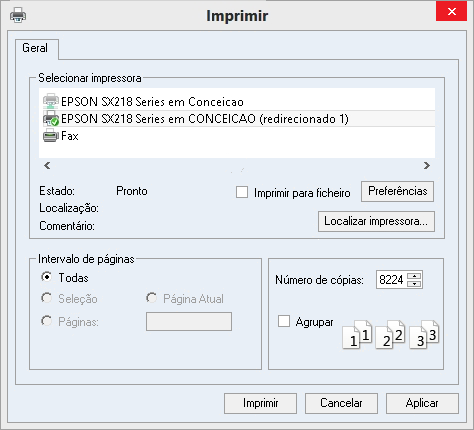Open the Geral tab
The width and height of the screenshot is (474, 430).
point(35,48)
